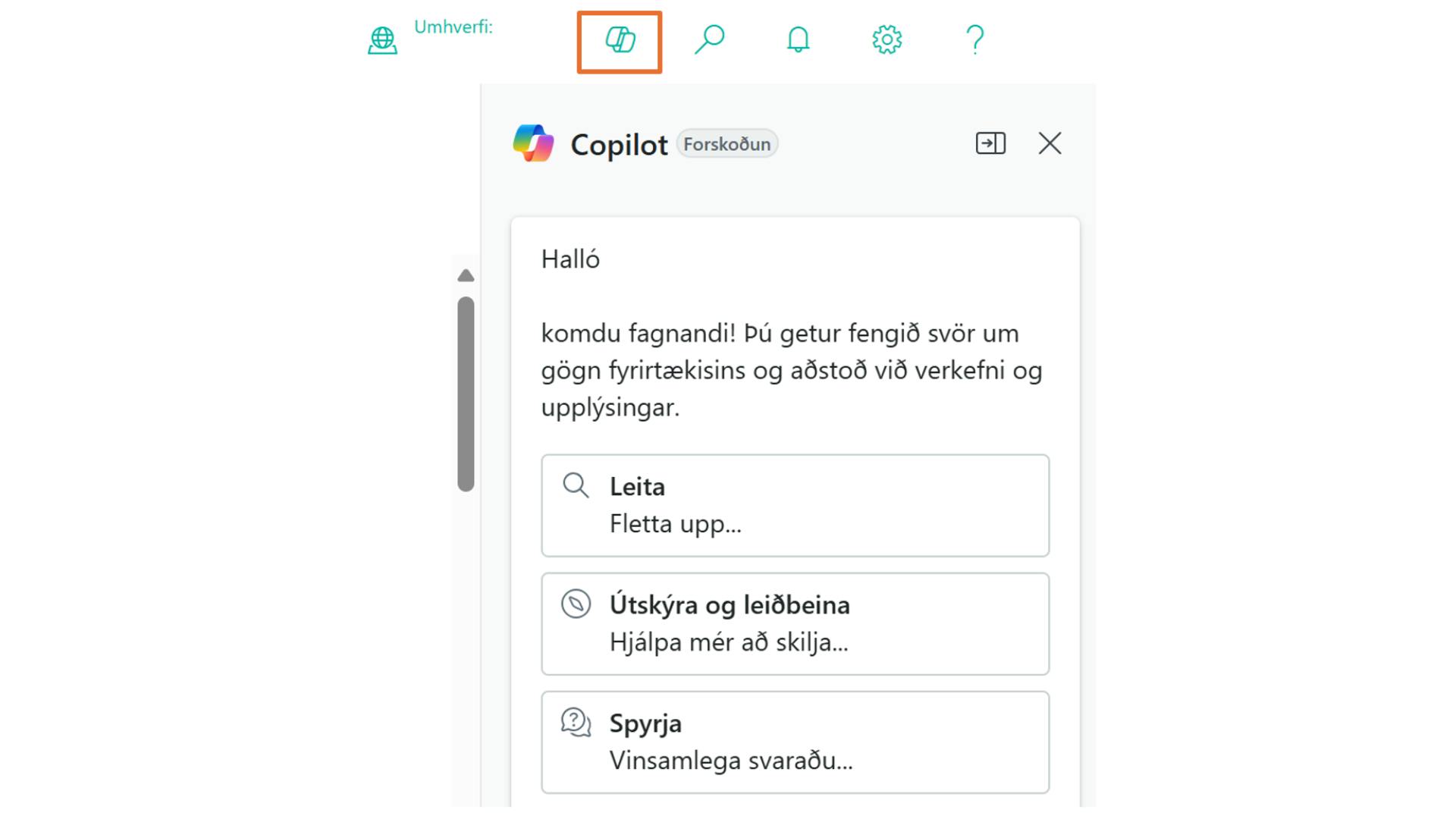The width and height of the screenshot is (1456, 819).
Task: Click the Forskoðun preview badge
Action: pos(726,144)
